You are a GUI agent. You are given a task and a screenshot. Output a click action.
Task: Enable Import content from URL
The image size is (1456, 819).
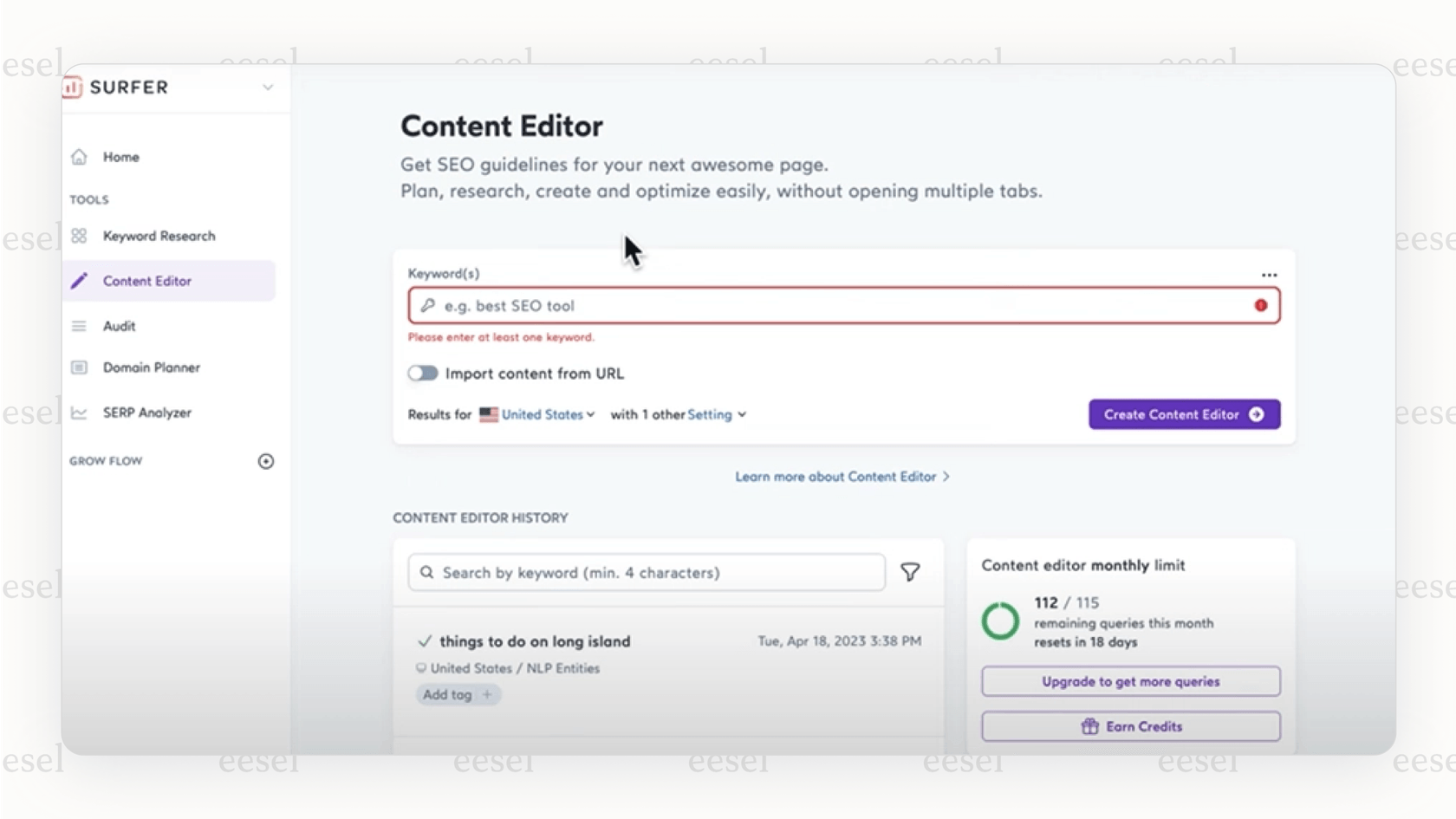pos(423,373)
